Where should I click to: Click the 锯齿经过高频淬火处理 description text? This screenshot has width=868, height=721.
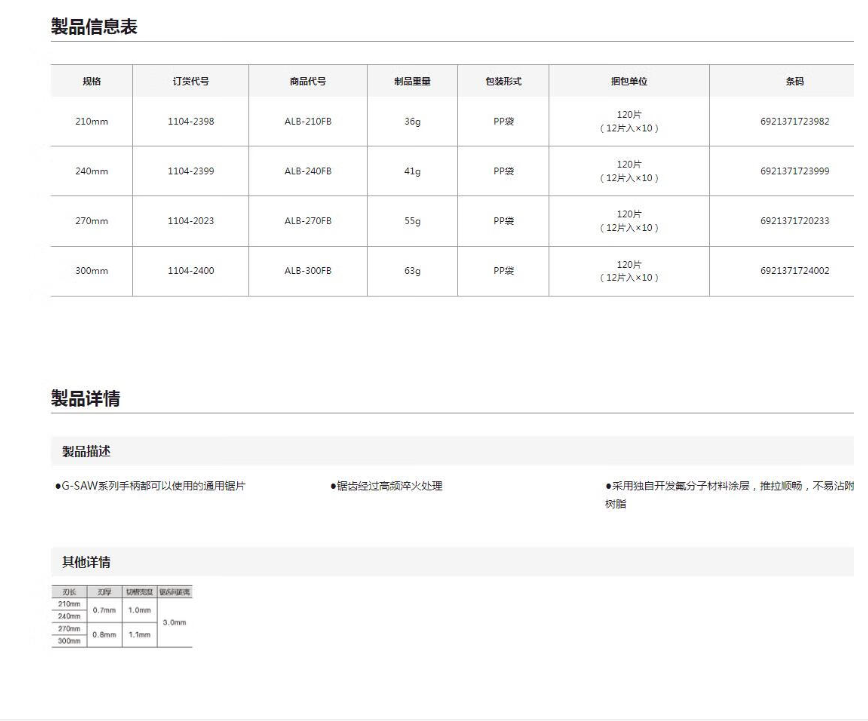click(386, 486)
